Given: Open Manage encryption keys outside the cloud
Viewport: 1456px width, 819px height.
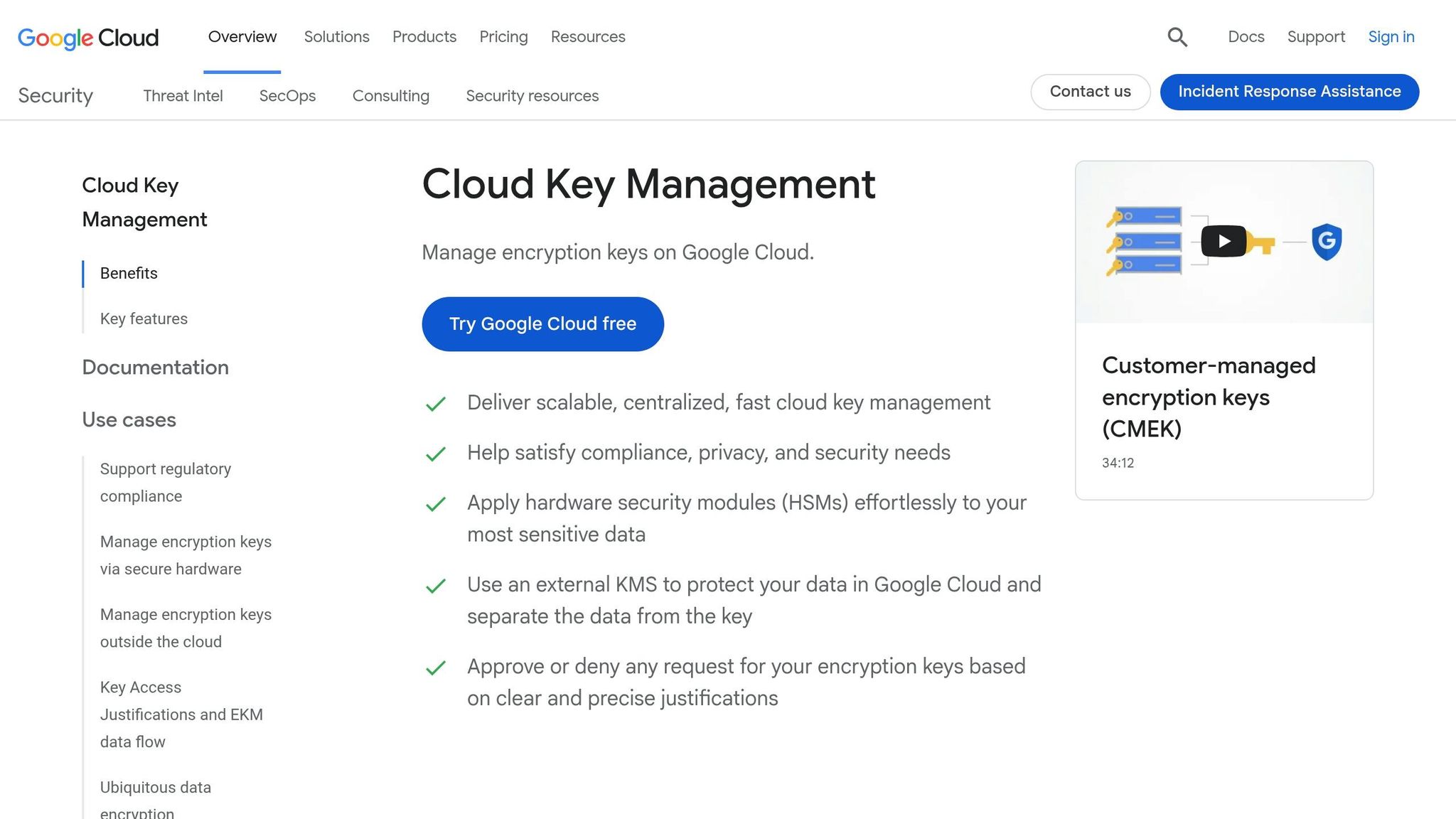Looking at the screenshot, I should (186, 628).
